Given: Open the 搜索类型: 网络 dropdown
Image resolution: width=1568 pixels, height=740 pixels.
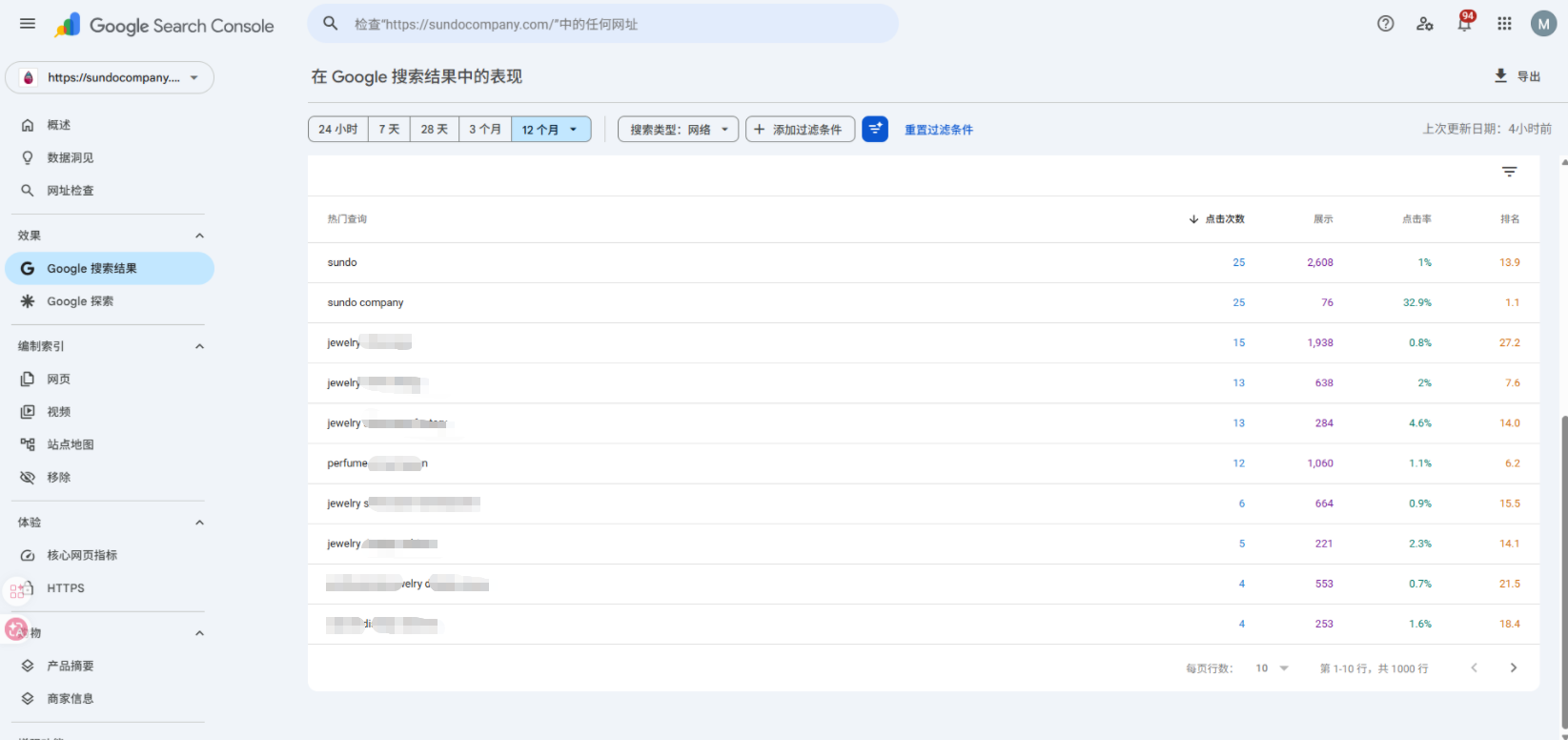Looking at the screenshot, I should pyautogui.click(x=679, y=129).
